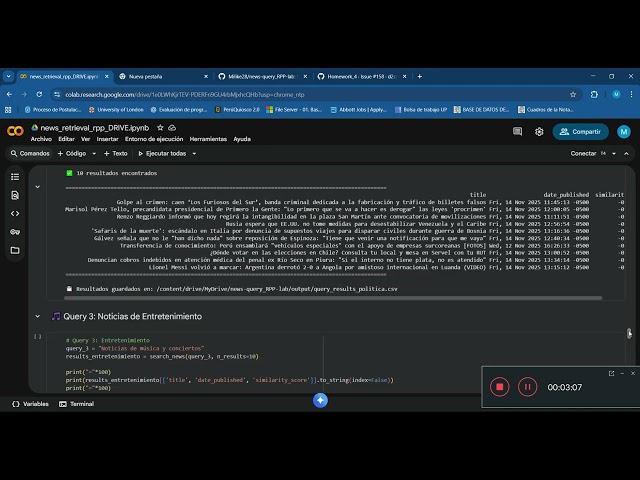Open tab search dropdown arrow

point(9,76)
